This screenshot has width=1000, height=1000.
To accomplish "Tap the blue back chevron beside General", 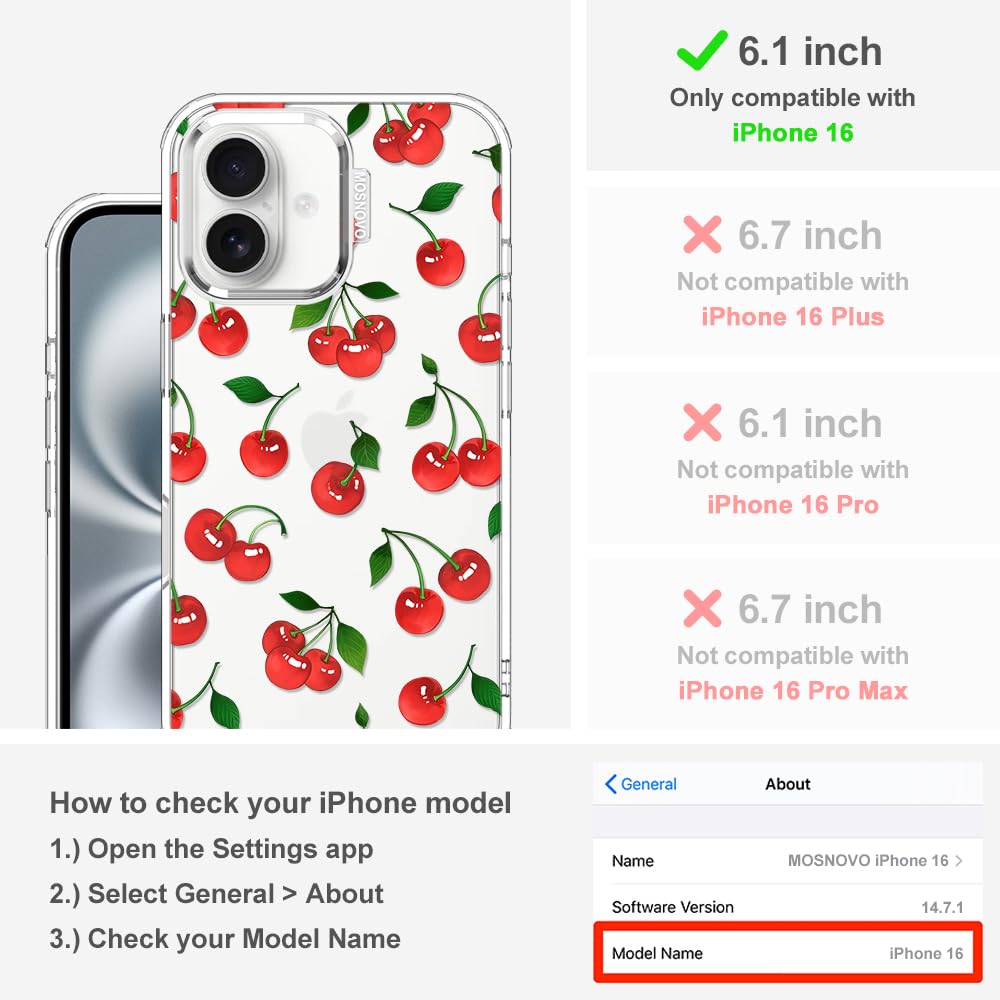I will [x=610, y=784].
